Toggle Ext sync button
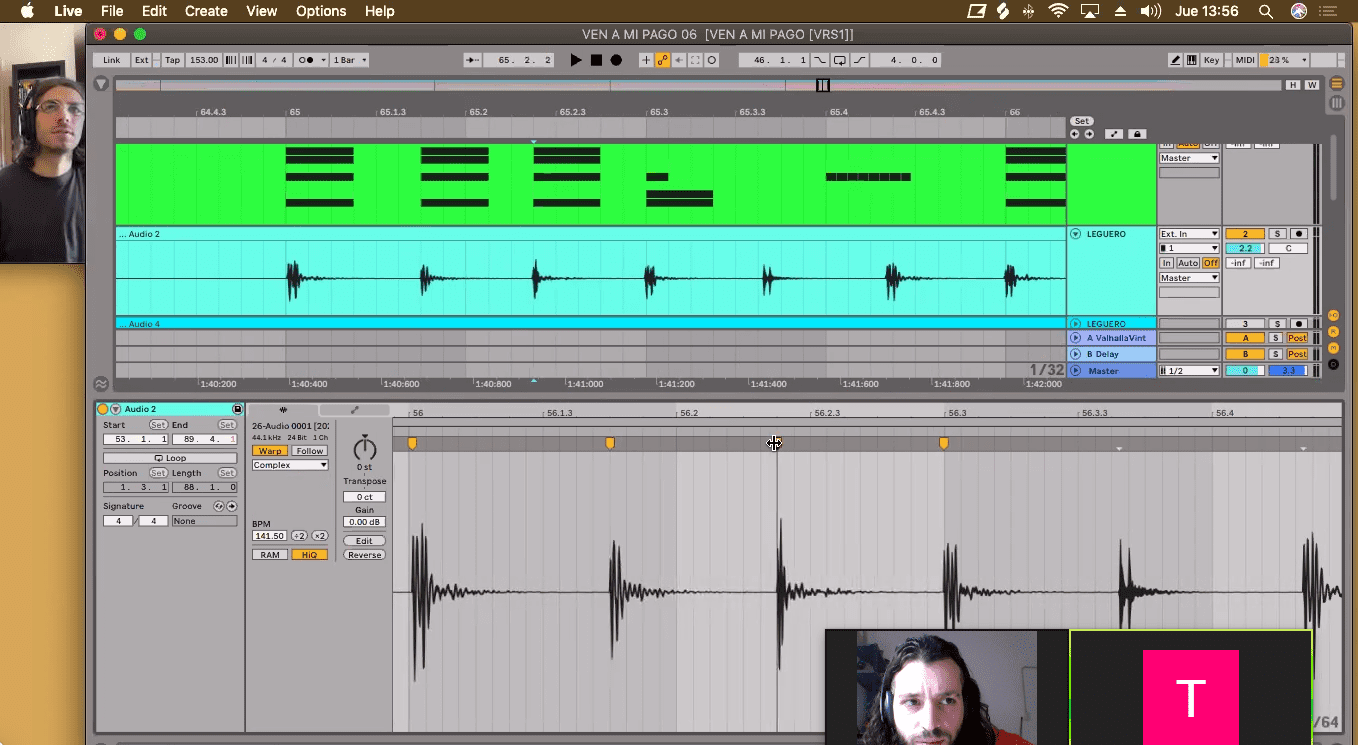This screenshot has height=745, width=1358. [x=142, y=60]
